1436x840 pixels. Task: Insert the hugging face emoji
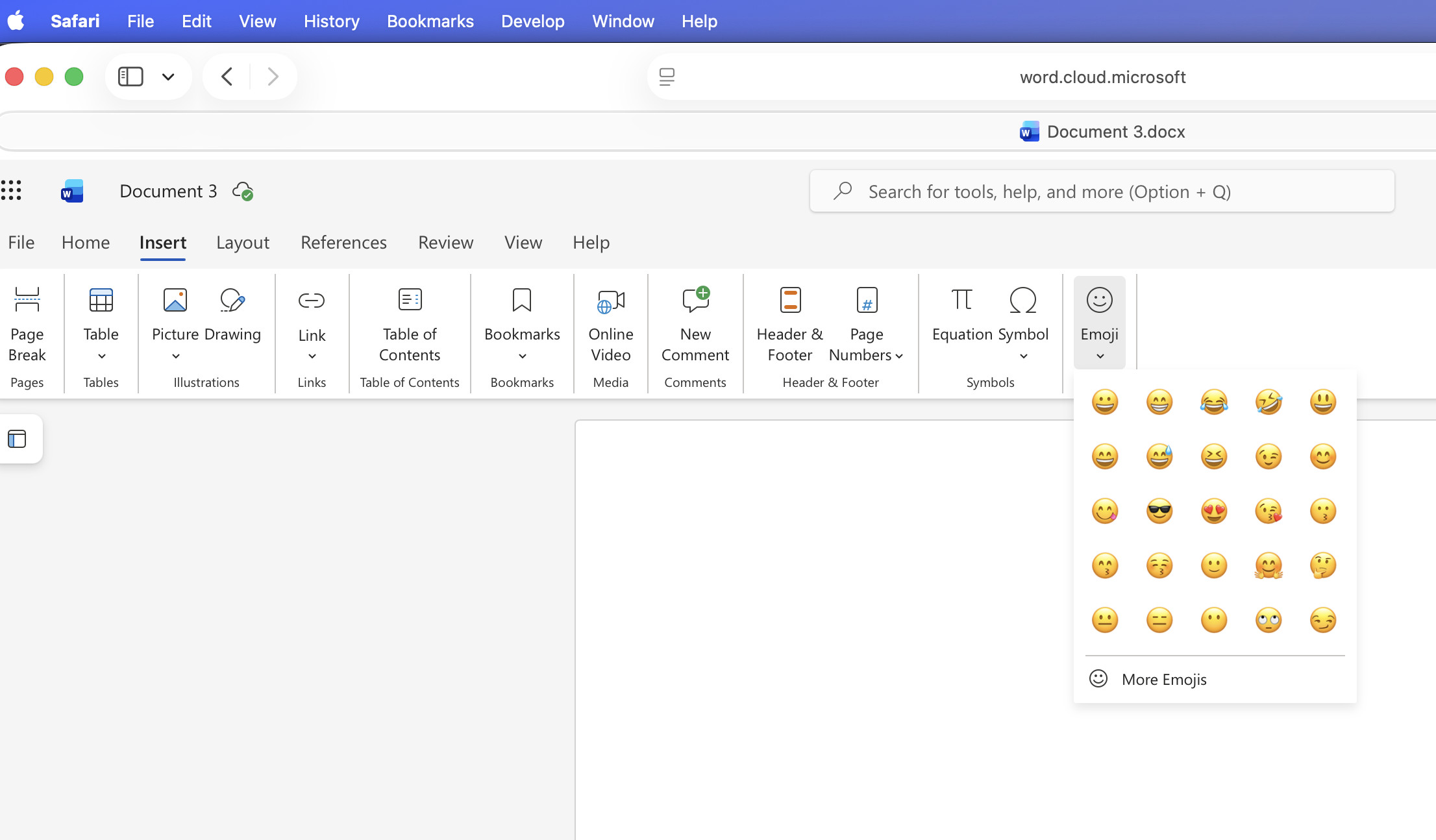1269,565
